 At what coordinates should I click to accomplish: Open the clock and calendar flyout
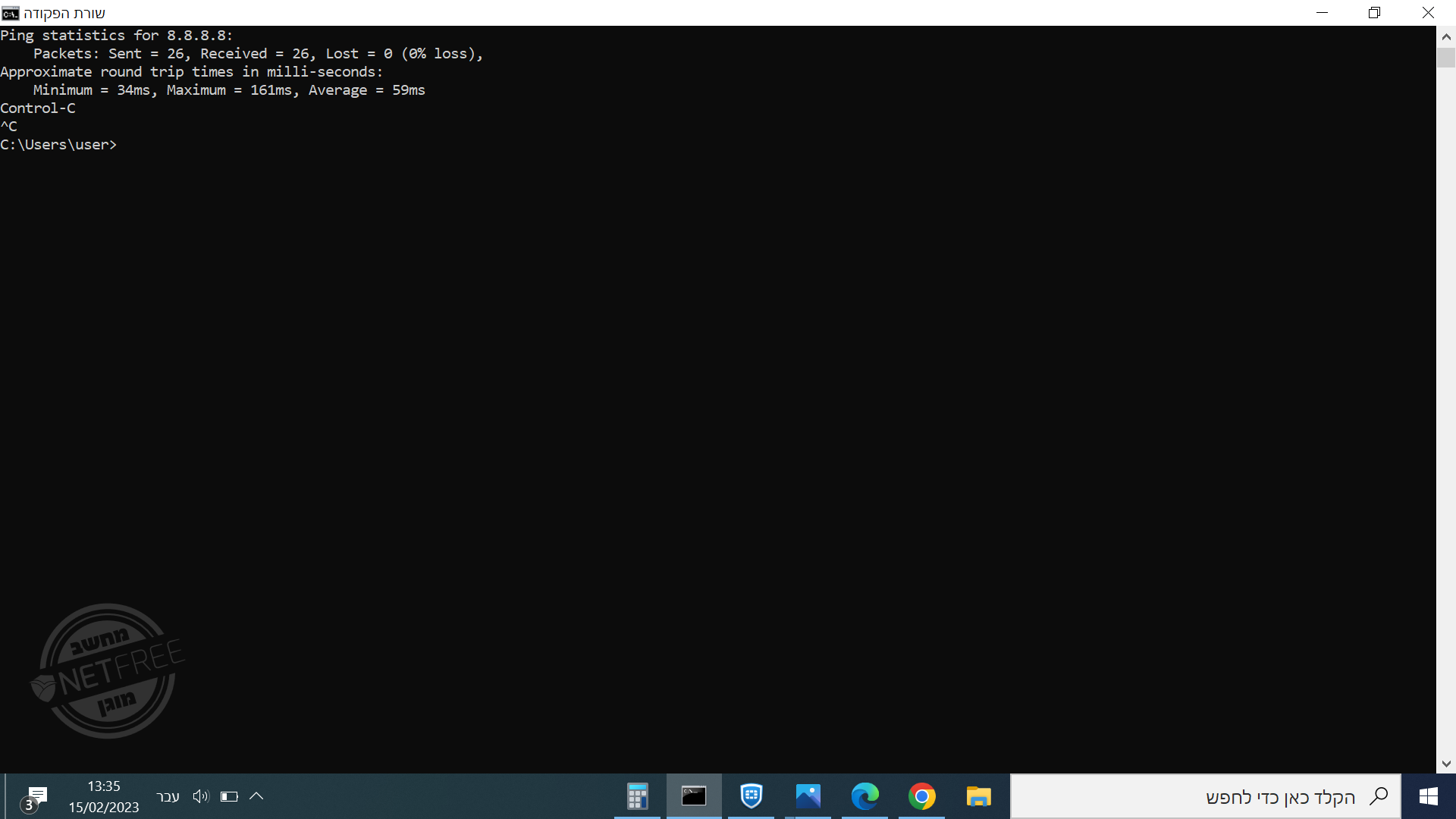pyautogui.click(x=104, y=796)
